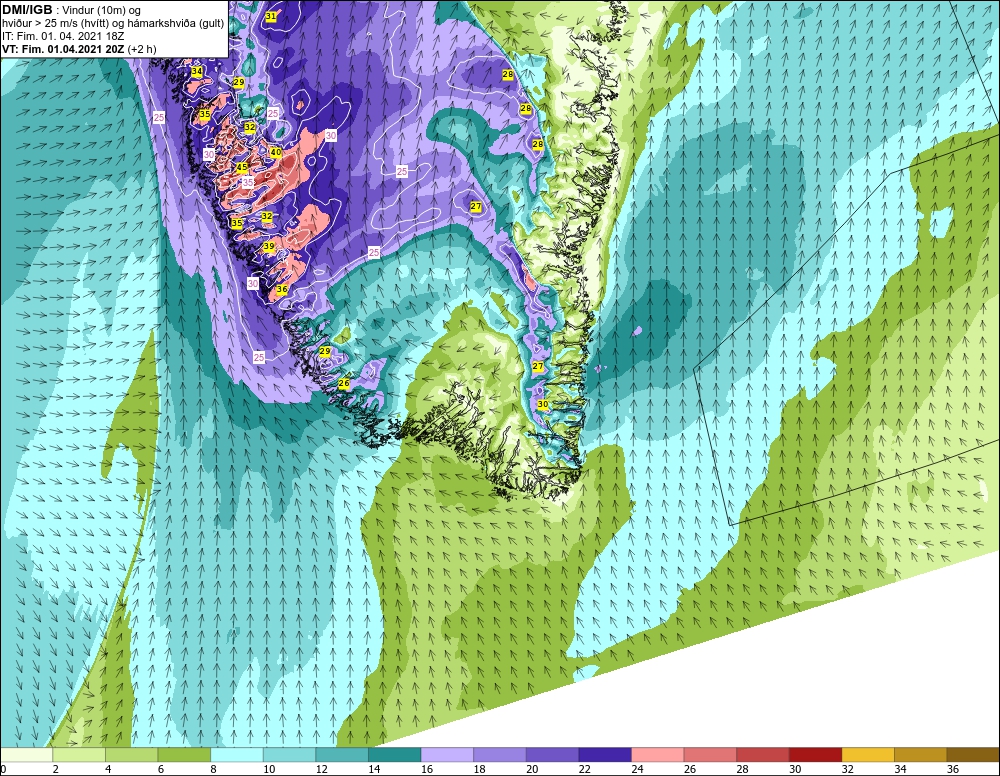Click the legend tick number '0'
Screen dimensions: 1000x776
click(3, 770)
